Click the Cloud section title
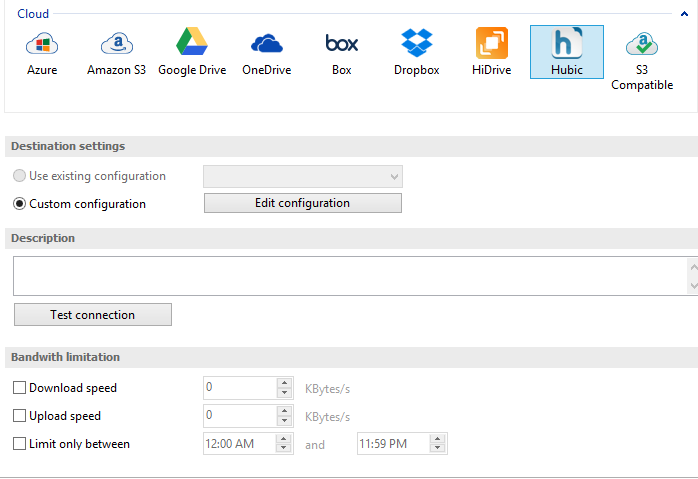Viewport: 698px width, 479px height. [x=33, y=14]
